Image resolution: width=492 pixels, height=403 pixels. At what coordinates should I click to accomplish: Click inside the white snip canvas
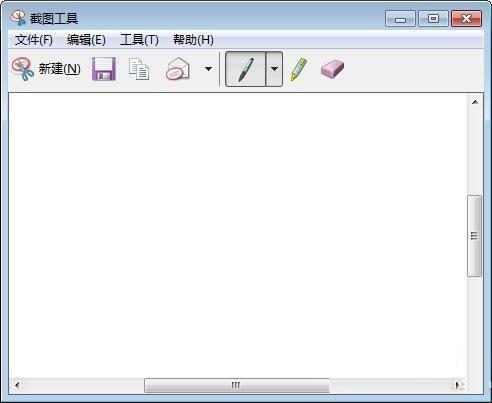point(238,236)
